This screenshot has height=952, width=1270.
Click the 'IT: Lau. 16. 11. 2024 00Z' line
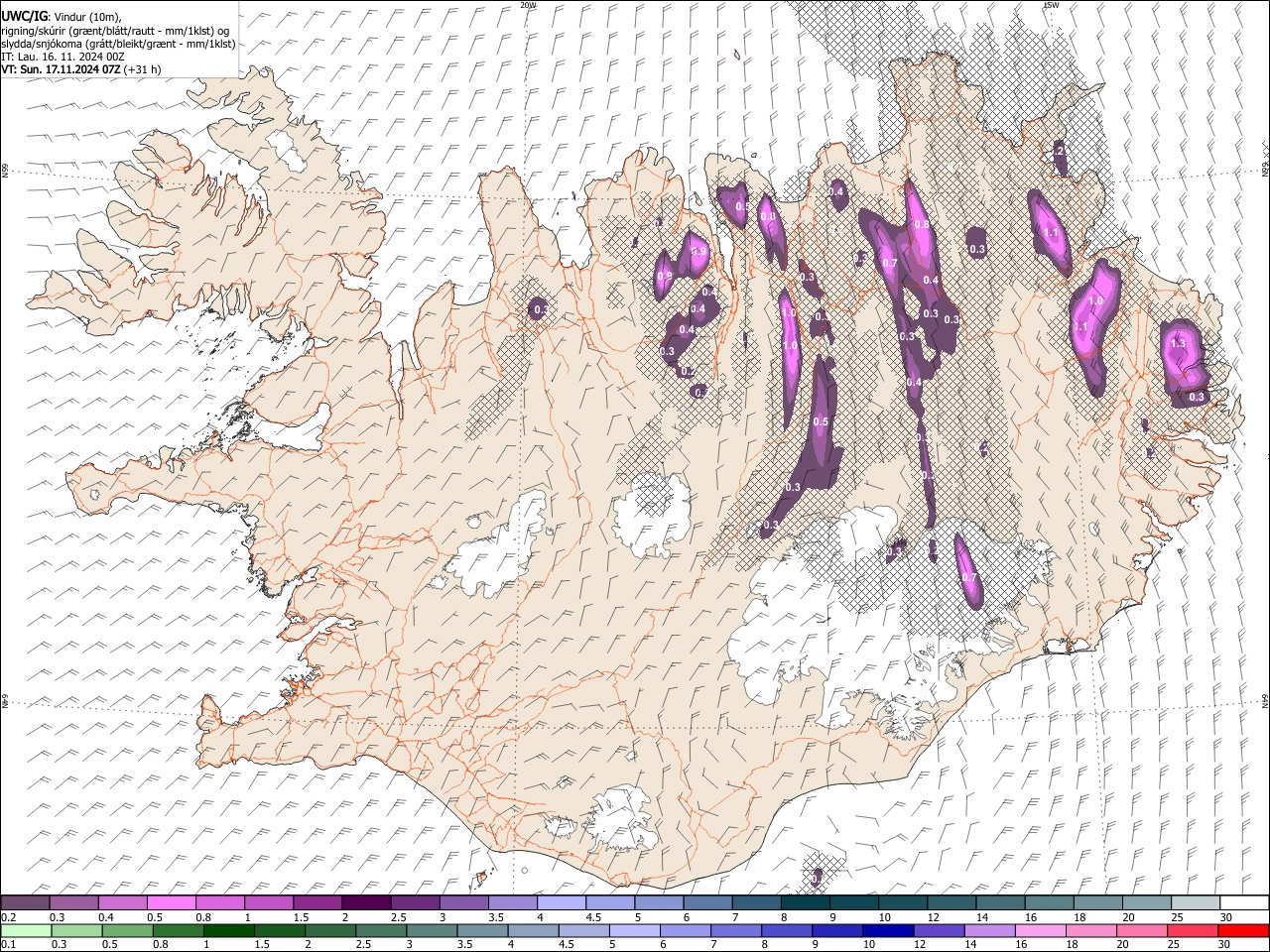point(63,57)
